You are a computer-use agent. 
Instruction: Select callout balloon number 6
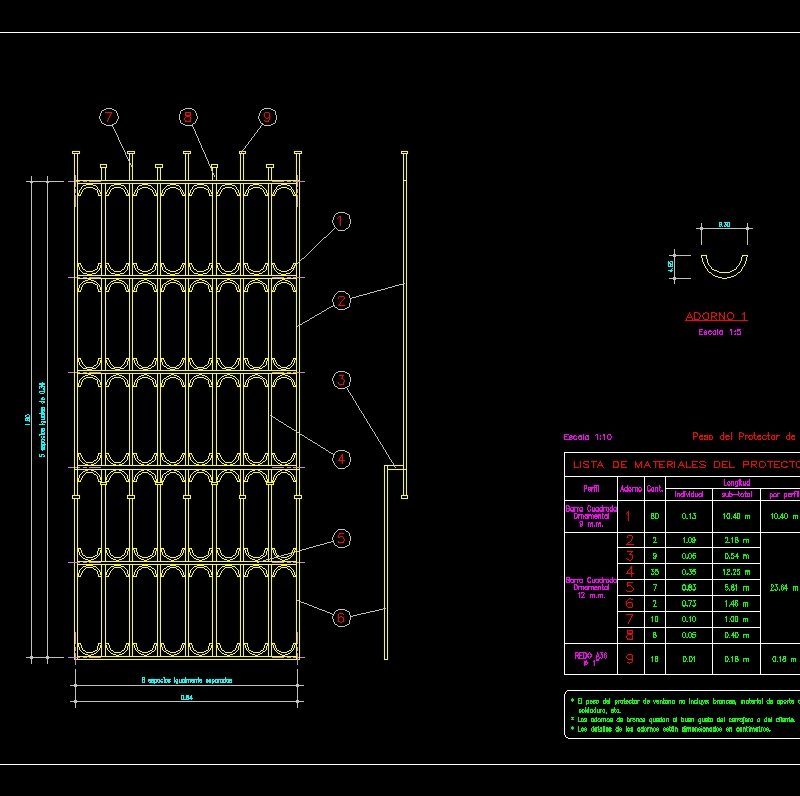341,616
